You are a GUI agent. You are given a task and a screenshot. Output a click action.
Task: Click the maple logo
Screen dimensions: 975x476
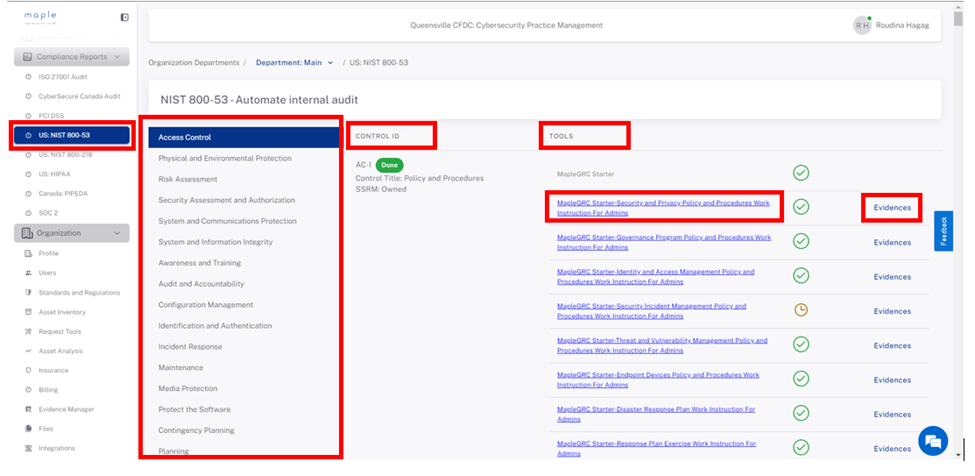(40, 16)
